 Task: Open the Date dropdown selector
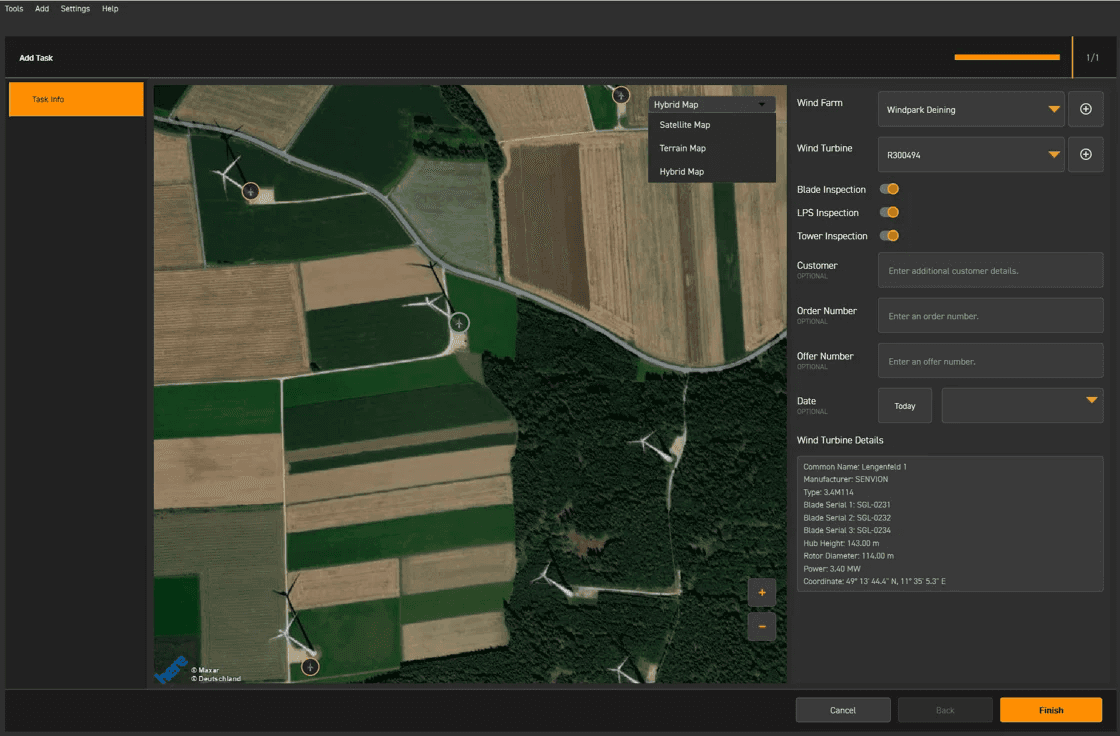point(1021,405)
